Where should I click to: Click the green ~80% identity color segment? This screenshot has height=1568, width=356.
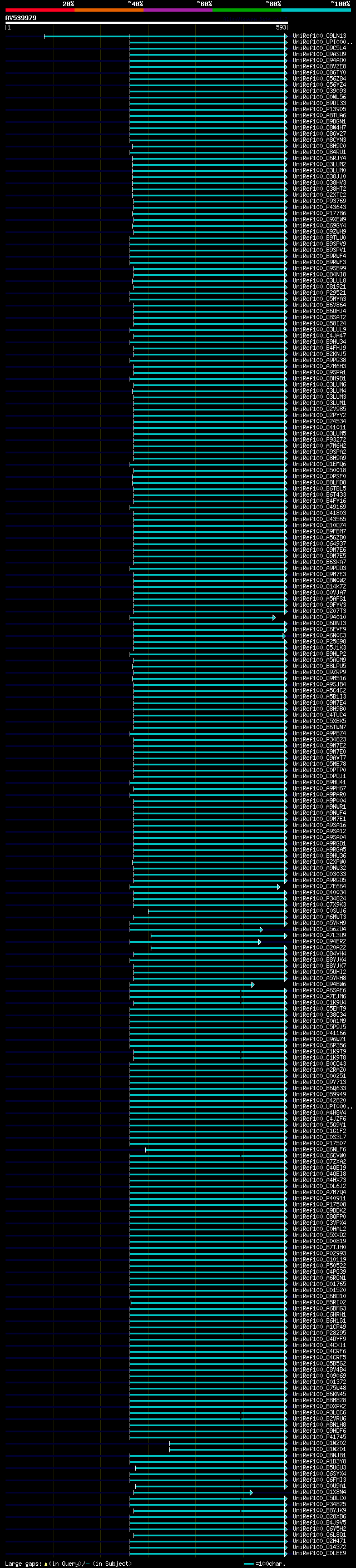click(x=247, y=10)
